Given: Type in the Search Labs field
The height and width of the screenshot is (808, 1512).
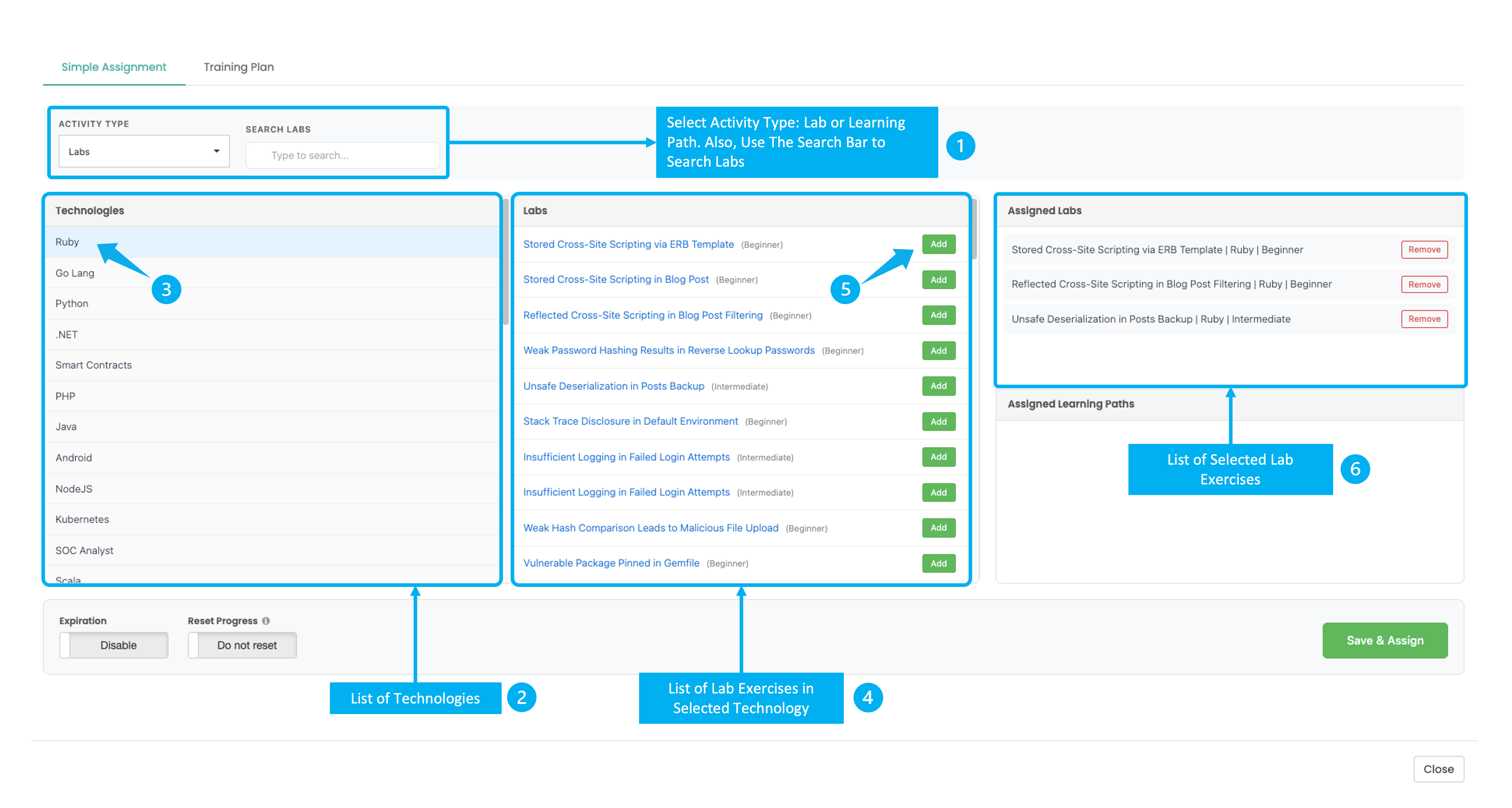Looking at the screenshot, I should [343, 156].
